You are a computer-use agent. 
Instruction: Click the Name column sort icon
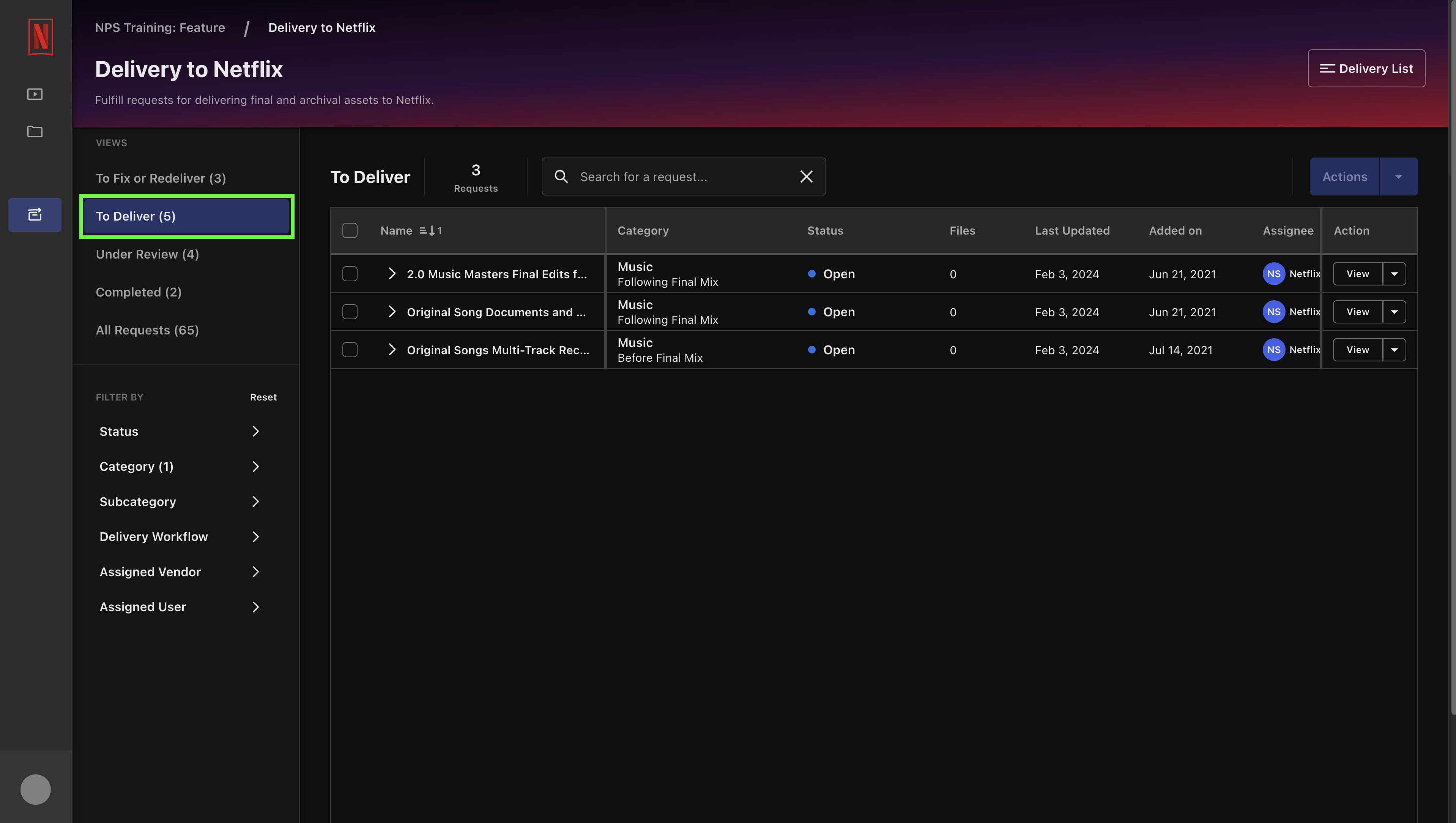431,231
